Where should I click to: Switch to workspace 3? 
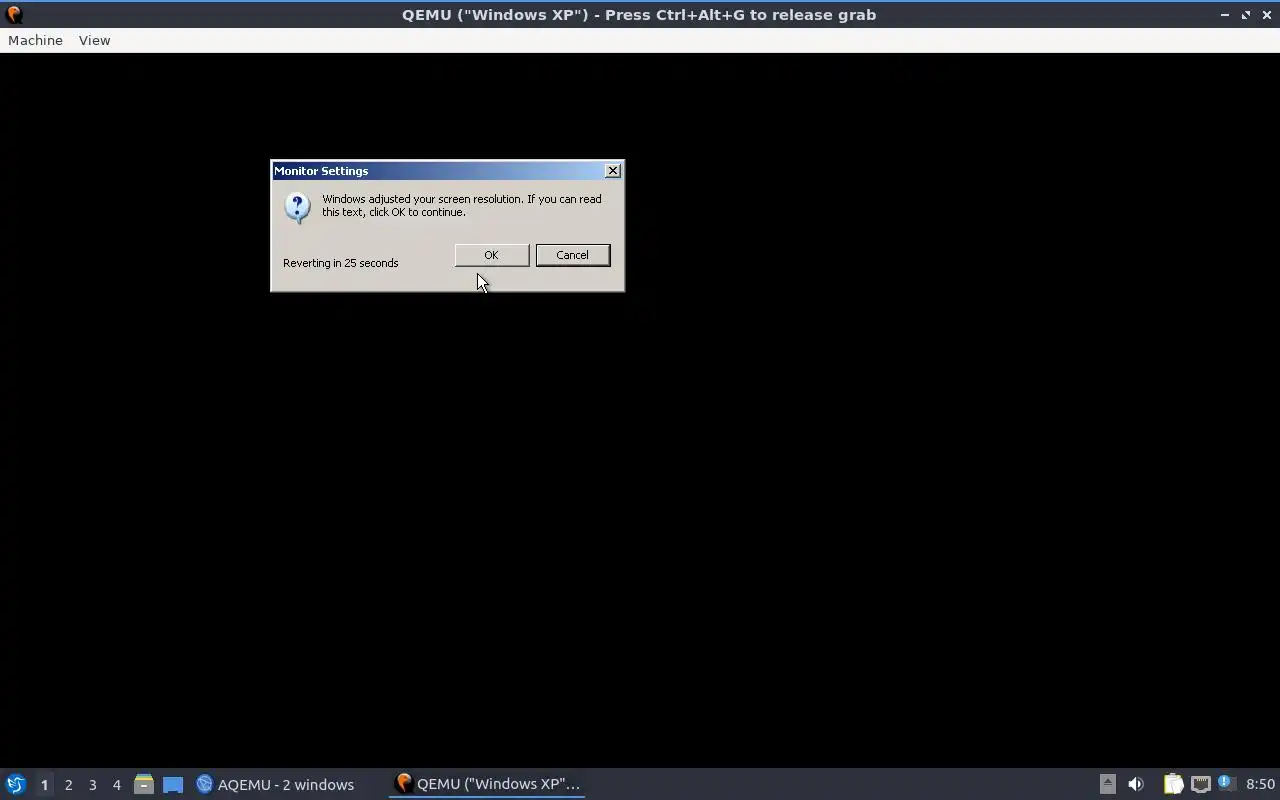tap(92, 785)
